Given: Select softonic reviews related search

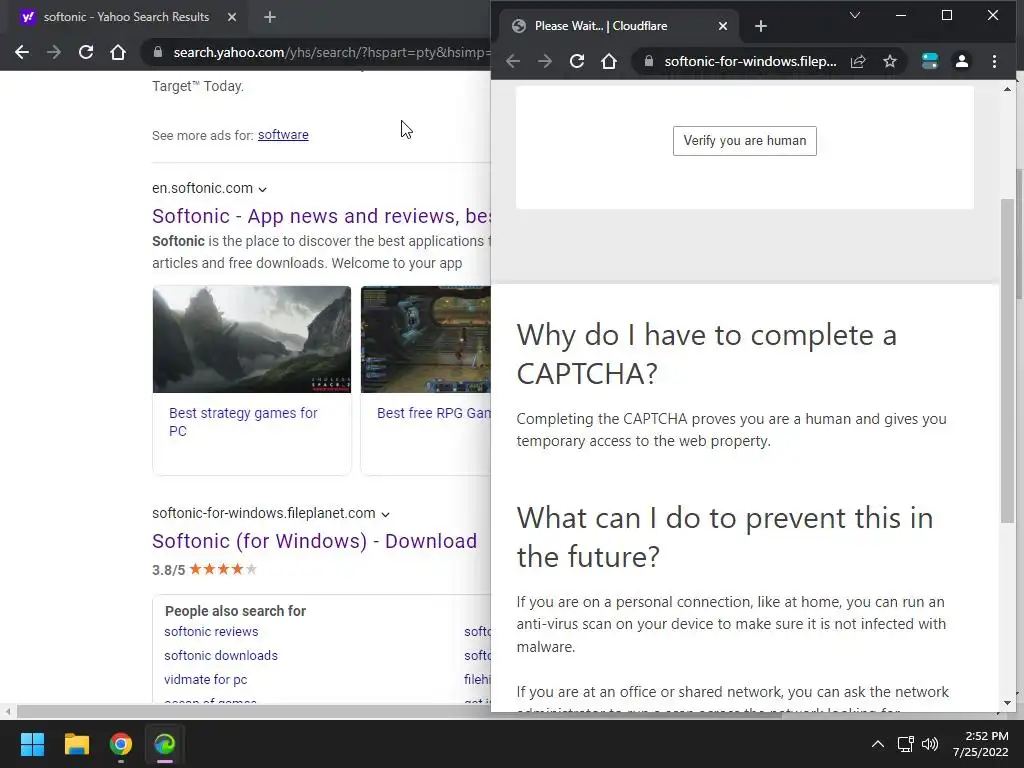Looking at the screenshot, I should [211, 632].
